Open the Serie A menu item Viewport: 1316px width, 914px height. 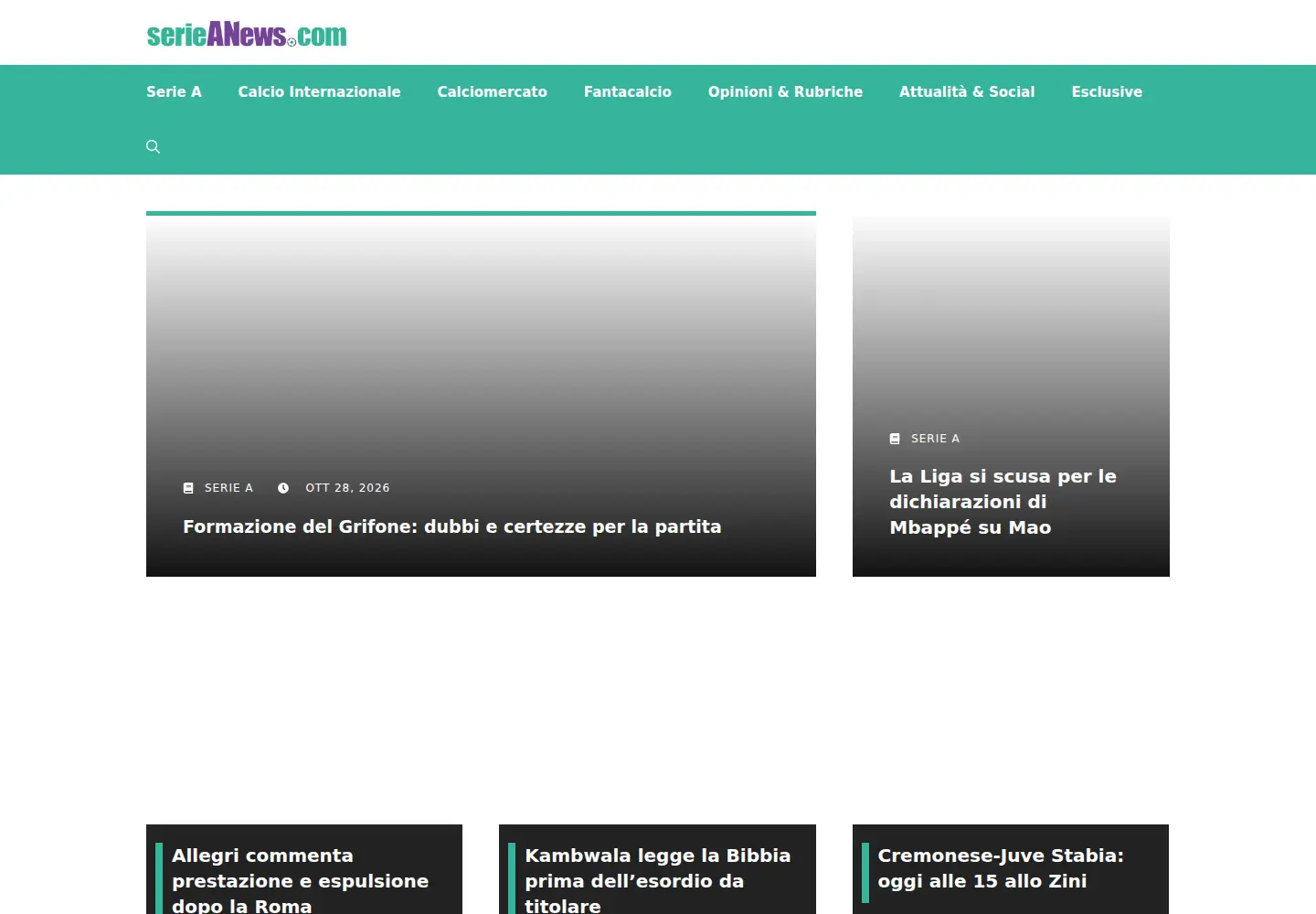pos(174,91)
